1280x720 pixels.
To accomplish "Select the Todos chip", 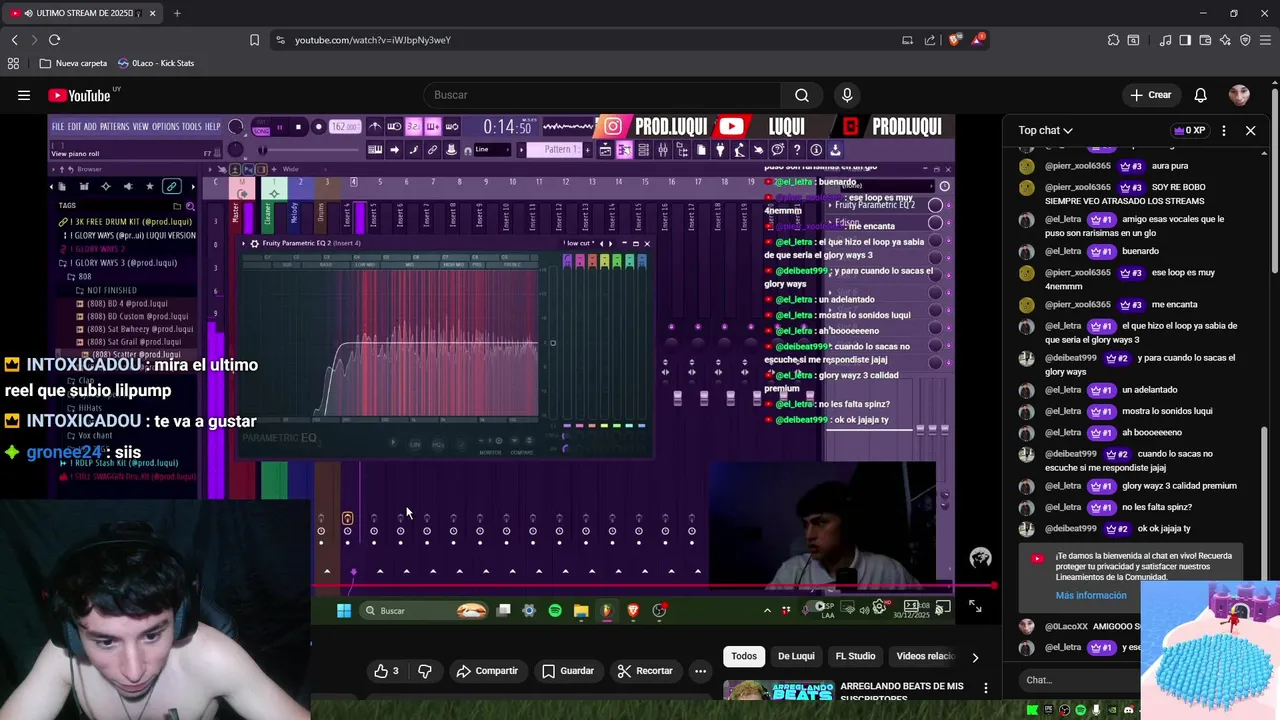I will (744, 656).
